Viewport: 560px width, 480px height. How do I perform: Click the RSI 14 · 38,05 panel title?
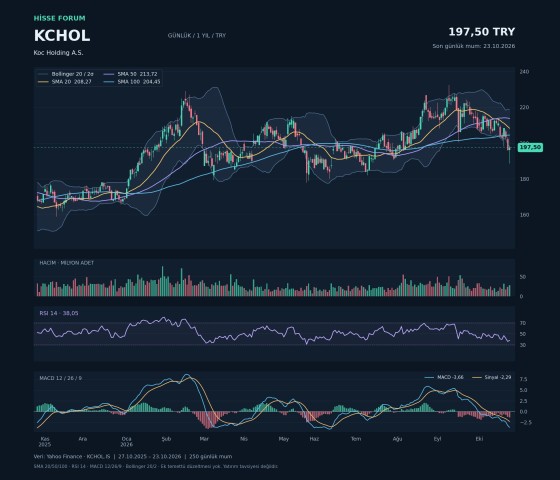pyautogui.click(x=59, y=313)
